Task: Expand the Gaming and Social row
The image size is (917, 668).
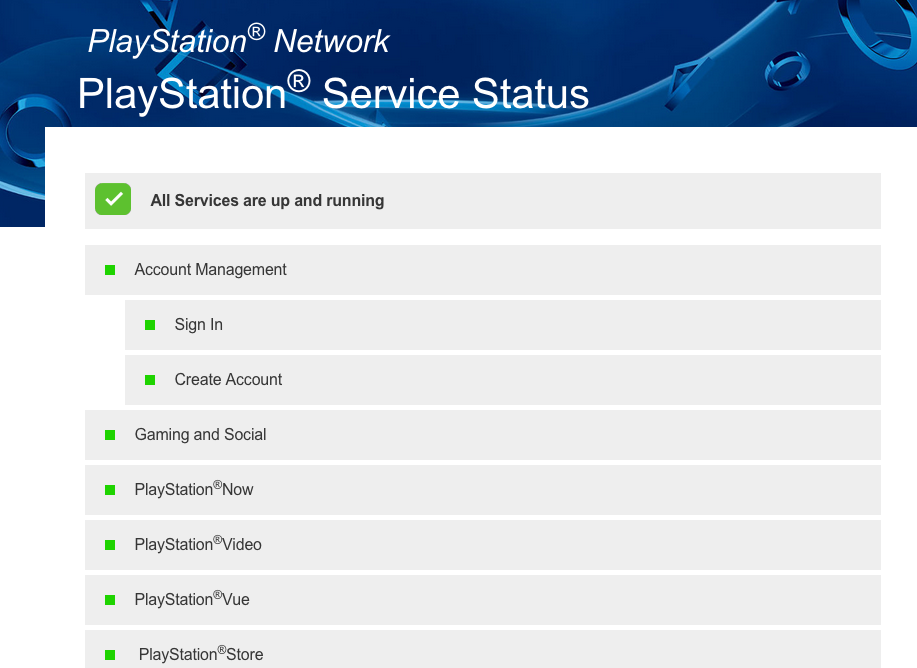Action: 482,435
